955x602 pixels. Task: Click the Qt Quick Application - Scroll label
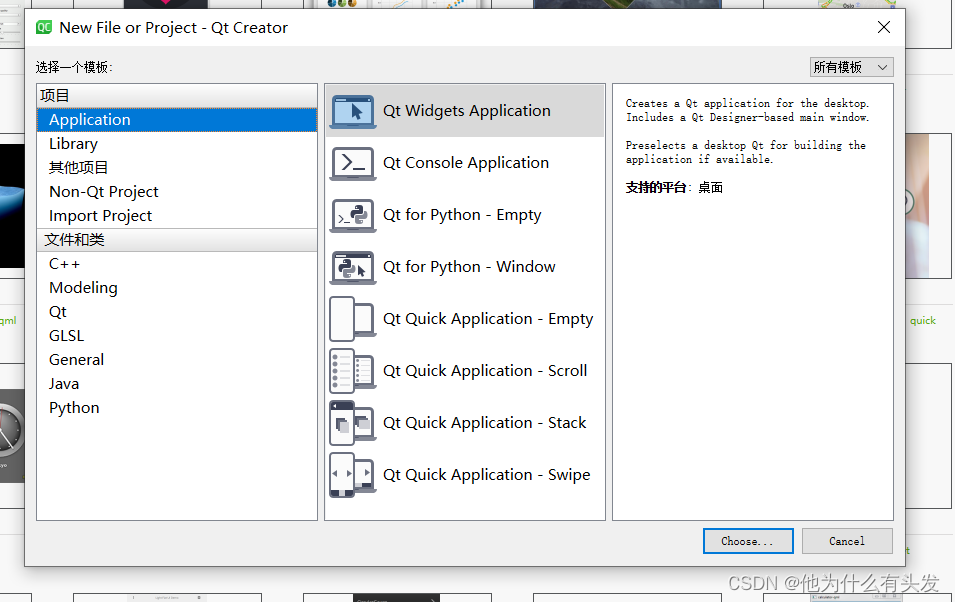pos(485,370)
